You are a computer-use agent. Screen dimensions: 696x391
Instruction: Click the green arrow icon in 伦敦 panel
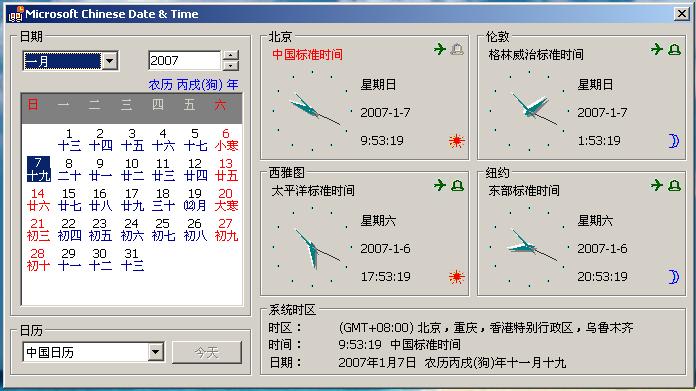pos(657,49)
